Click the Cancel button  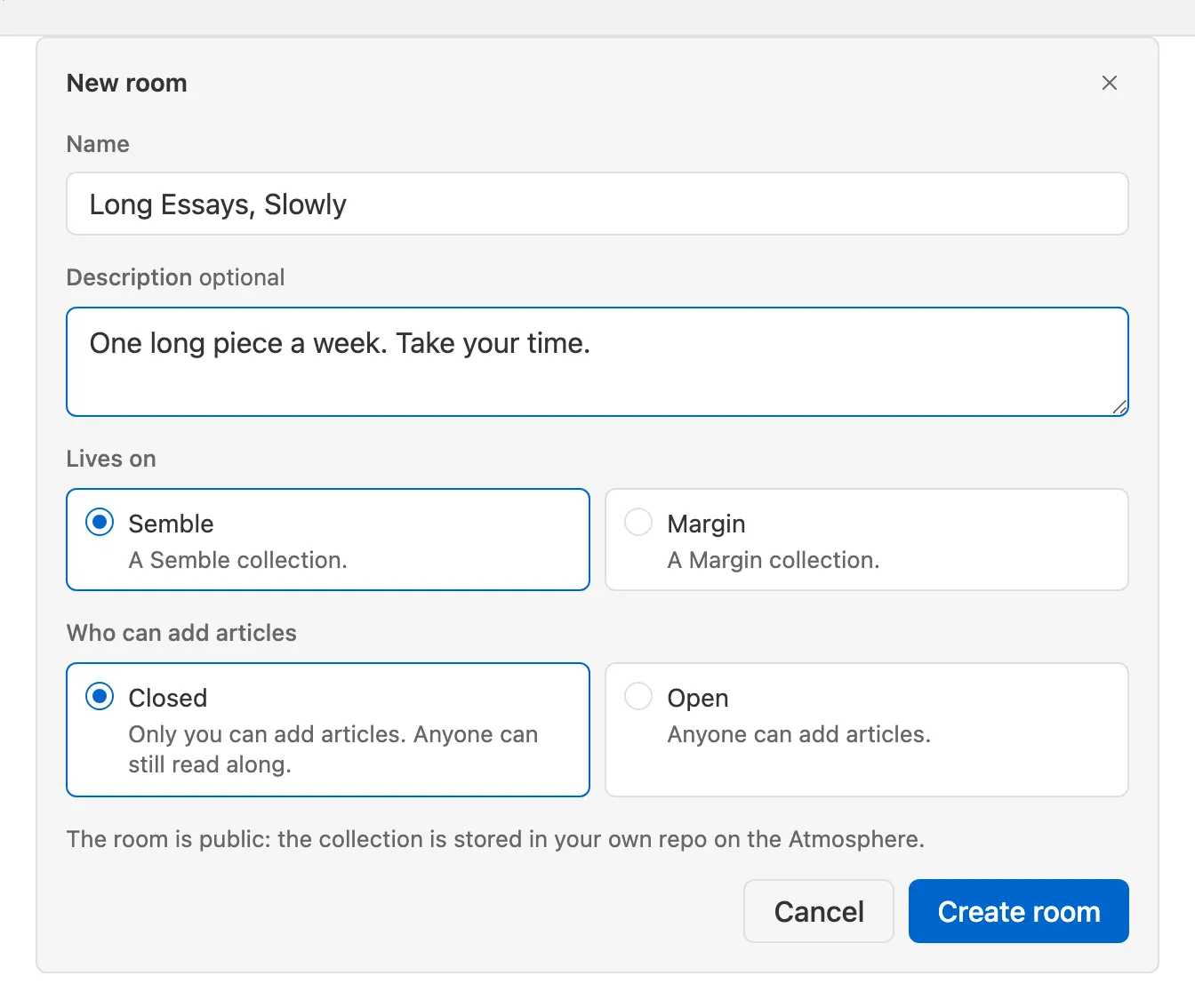coord(819,911)
